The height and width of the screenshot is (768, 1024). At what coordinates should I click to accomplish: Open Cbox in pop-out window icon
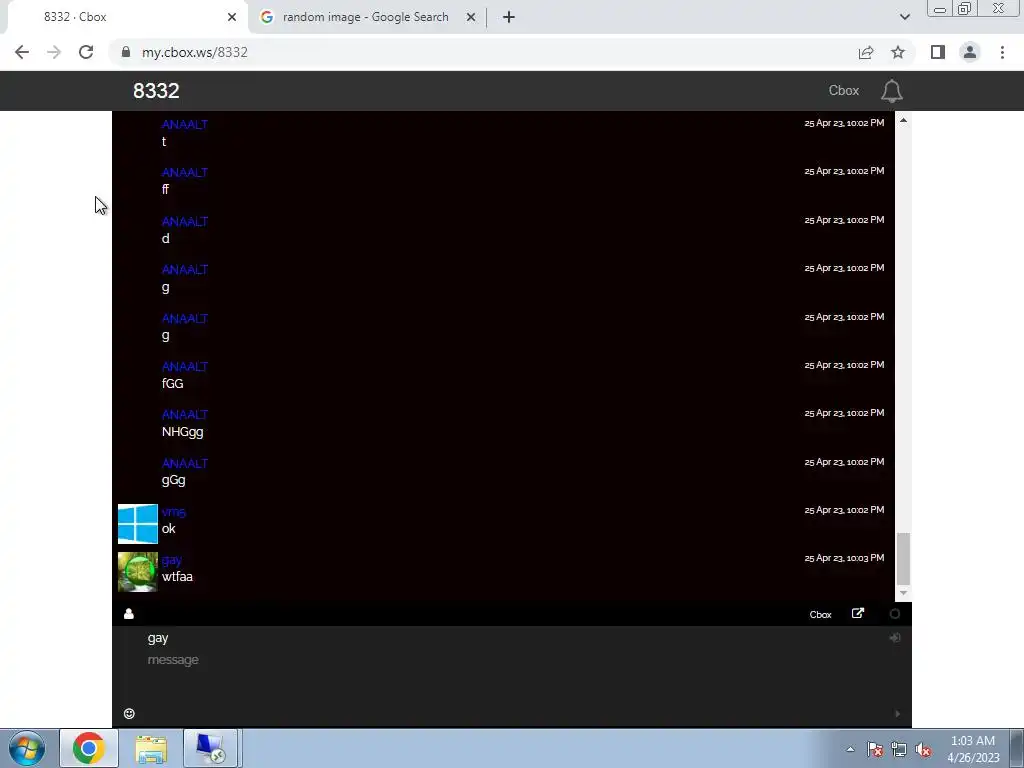click(x=857, y=613)
